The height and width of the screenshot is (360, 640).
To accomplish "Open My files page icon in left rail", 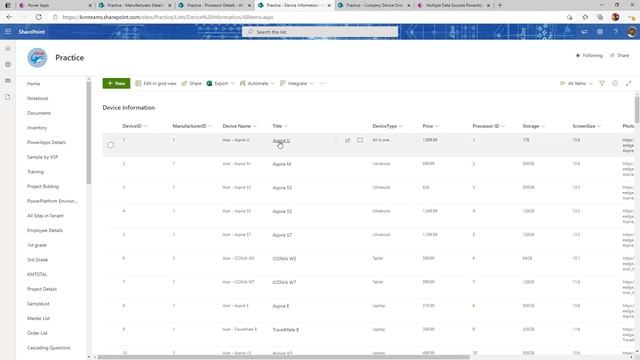I will [8, 97].
